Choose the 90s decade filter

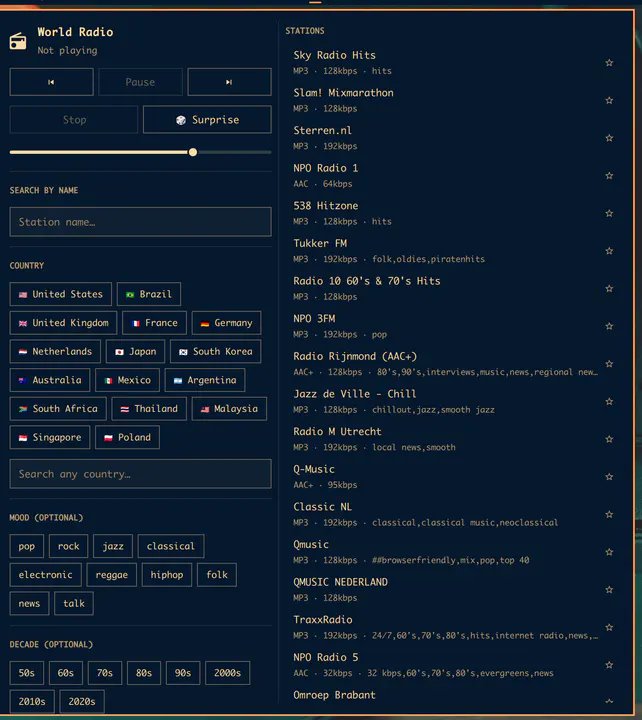183,673
